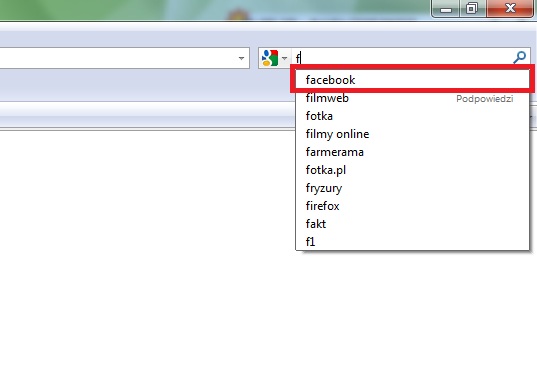Viewport: 537px width, 389px height.
Task: Select the fotka.pl suggestion
Action: (412, 170)
